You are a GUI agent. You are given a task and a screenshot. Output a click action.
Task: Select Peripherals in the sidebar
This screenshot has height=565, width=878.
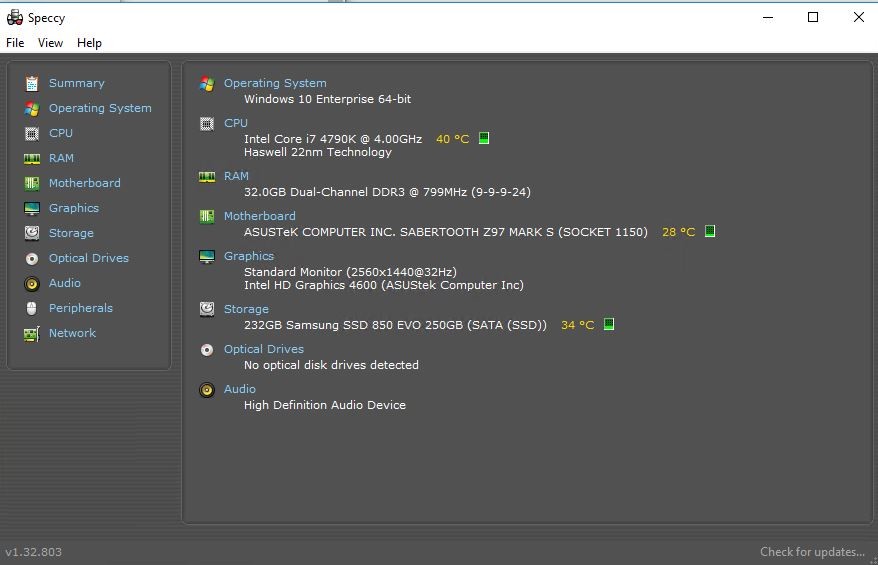click(x=81, y=308)
